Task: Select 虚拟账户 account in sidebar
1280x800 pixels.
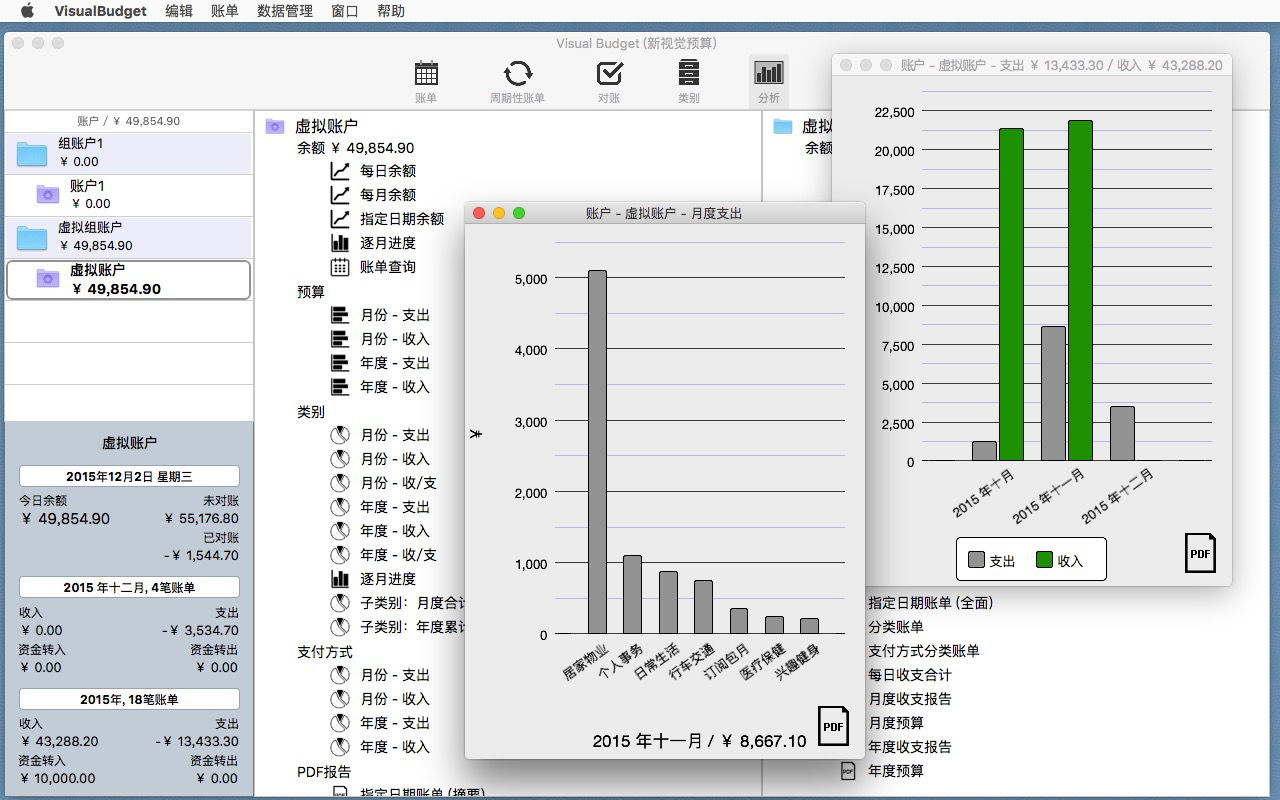Action: [x=128, y=280]
